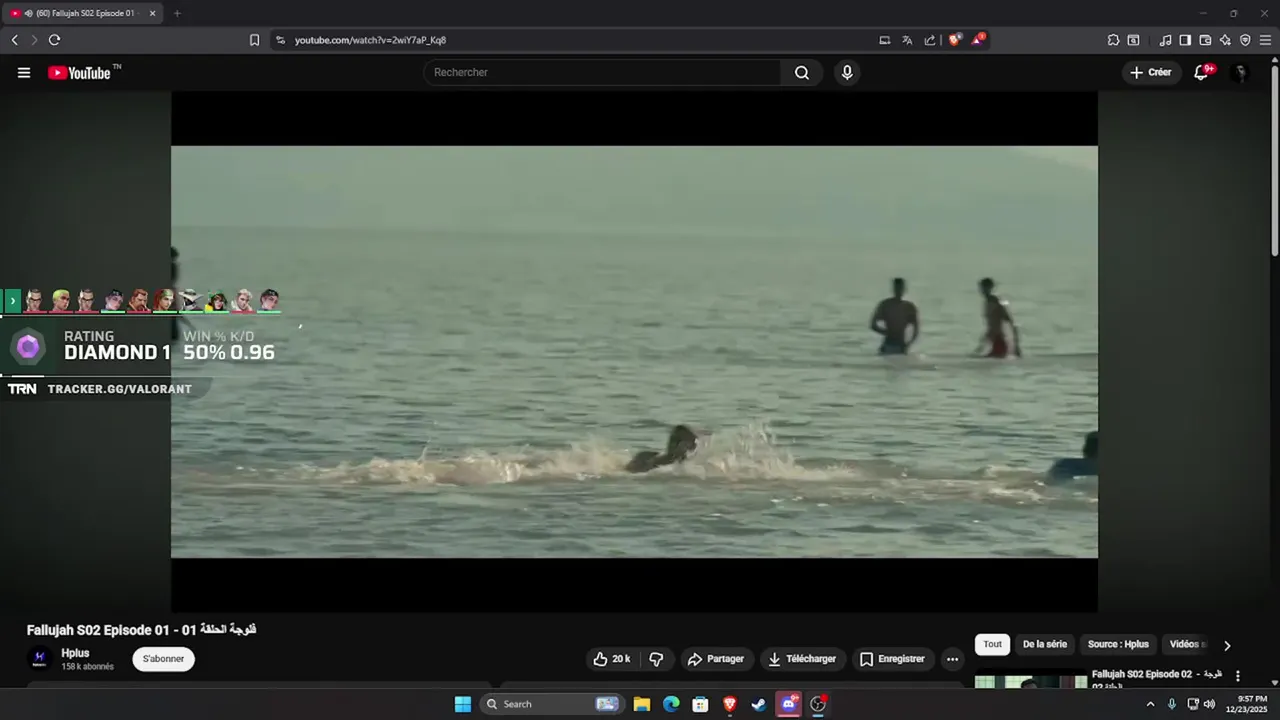Viewport: 1280px width, 720px height.
Task: Click the Télécharger download button
Action: [803, 659]
